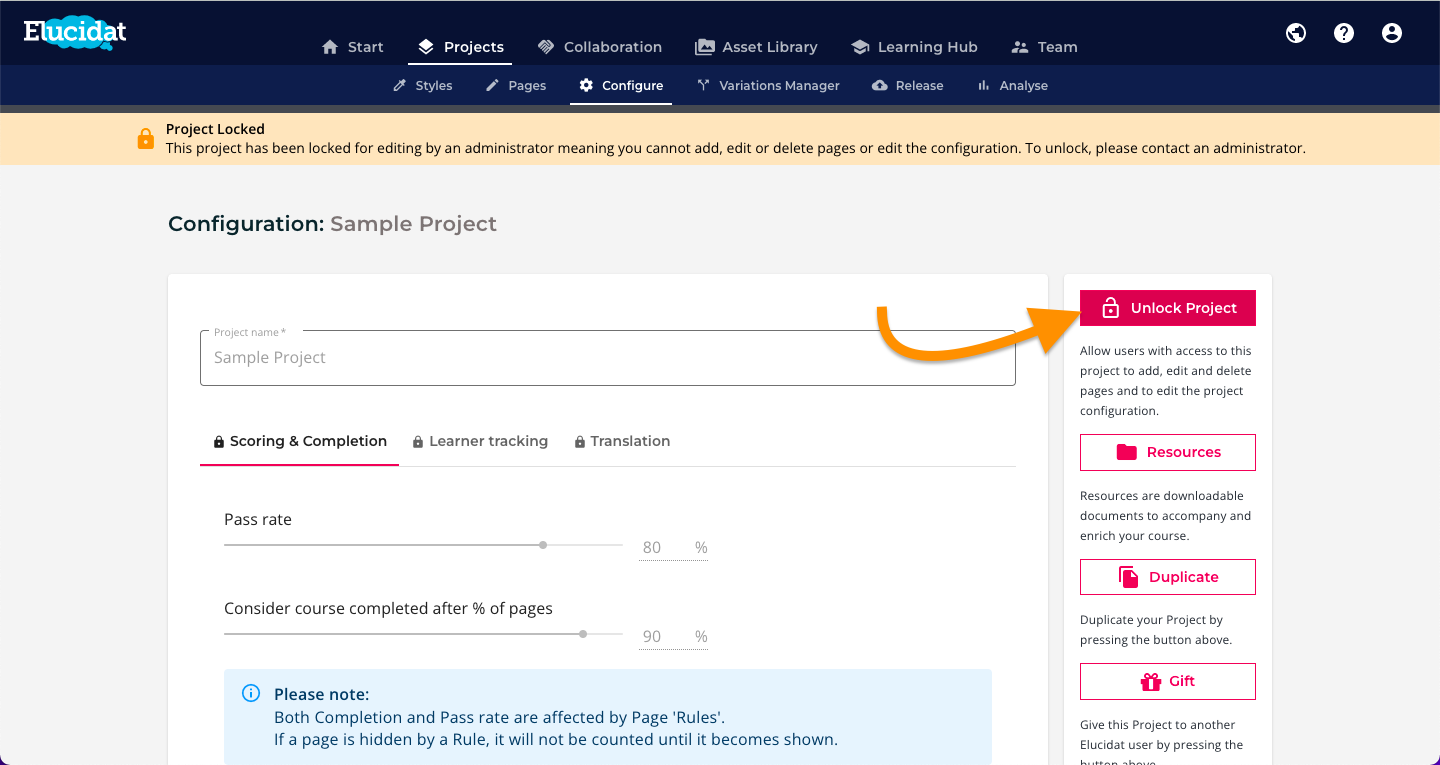Open the Resources button
1440x765 pixels.
coord(1168,452)
